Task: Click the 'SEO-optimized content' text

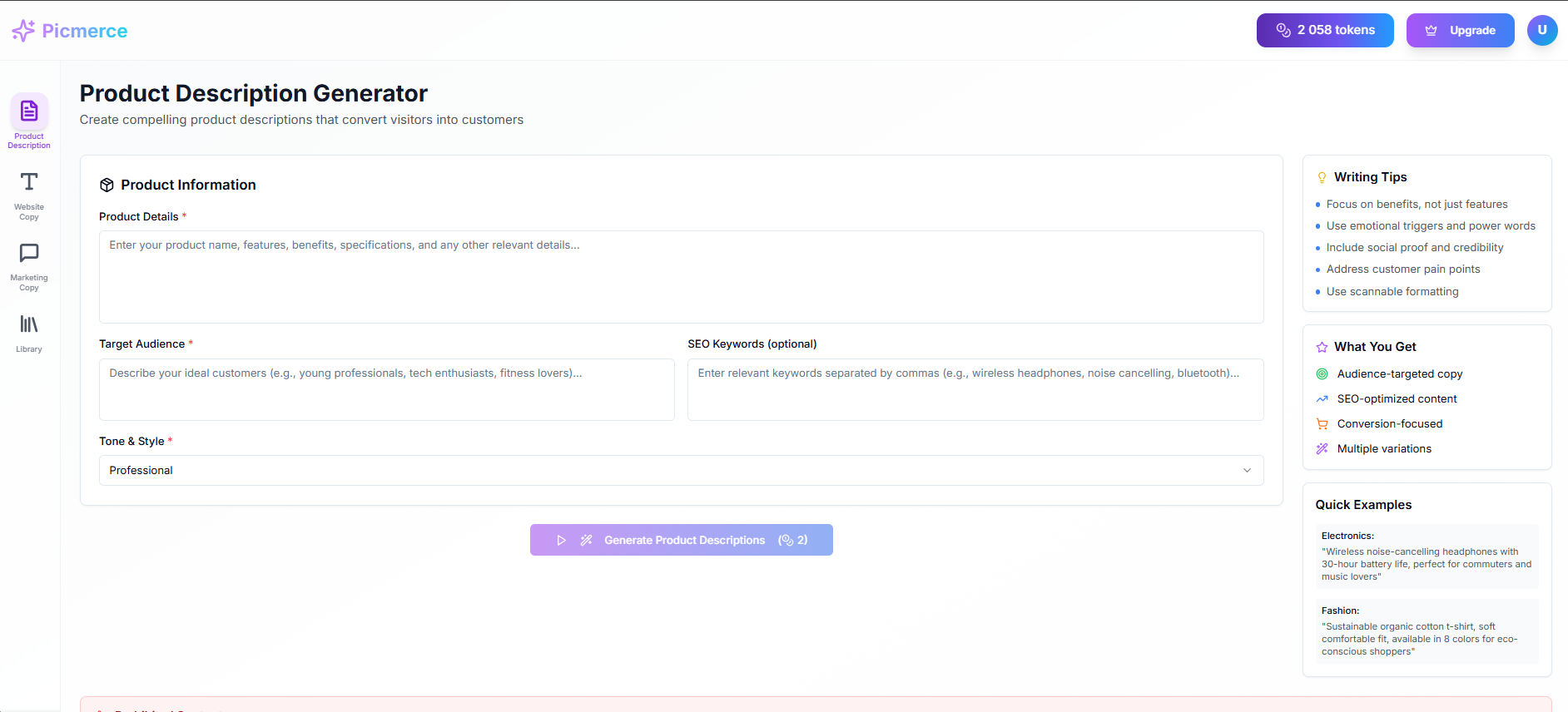Action: coord(1397,399)
